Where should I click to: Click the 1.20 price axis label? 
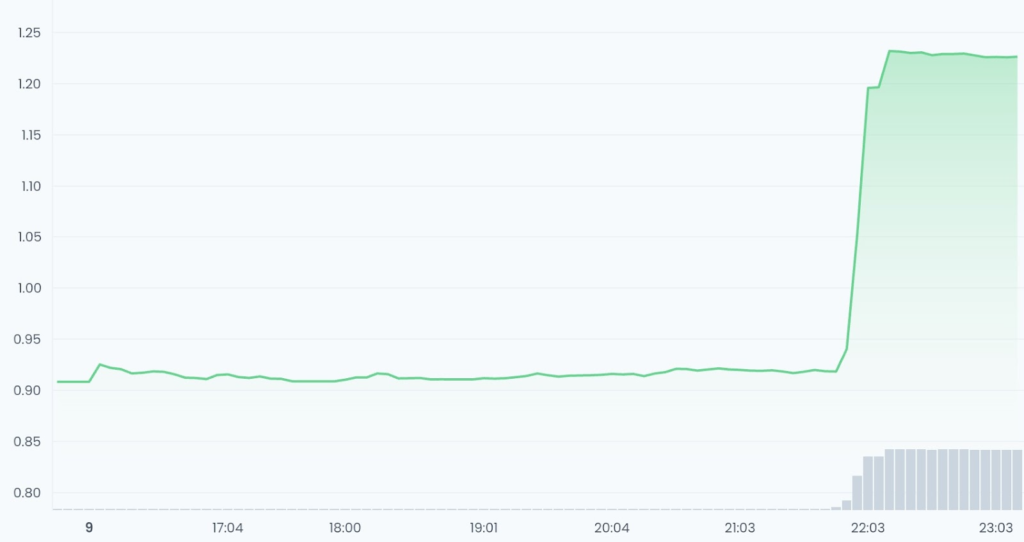29,84
